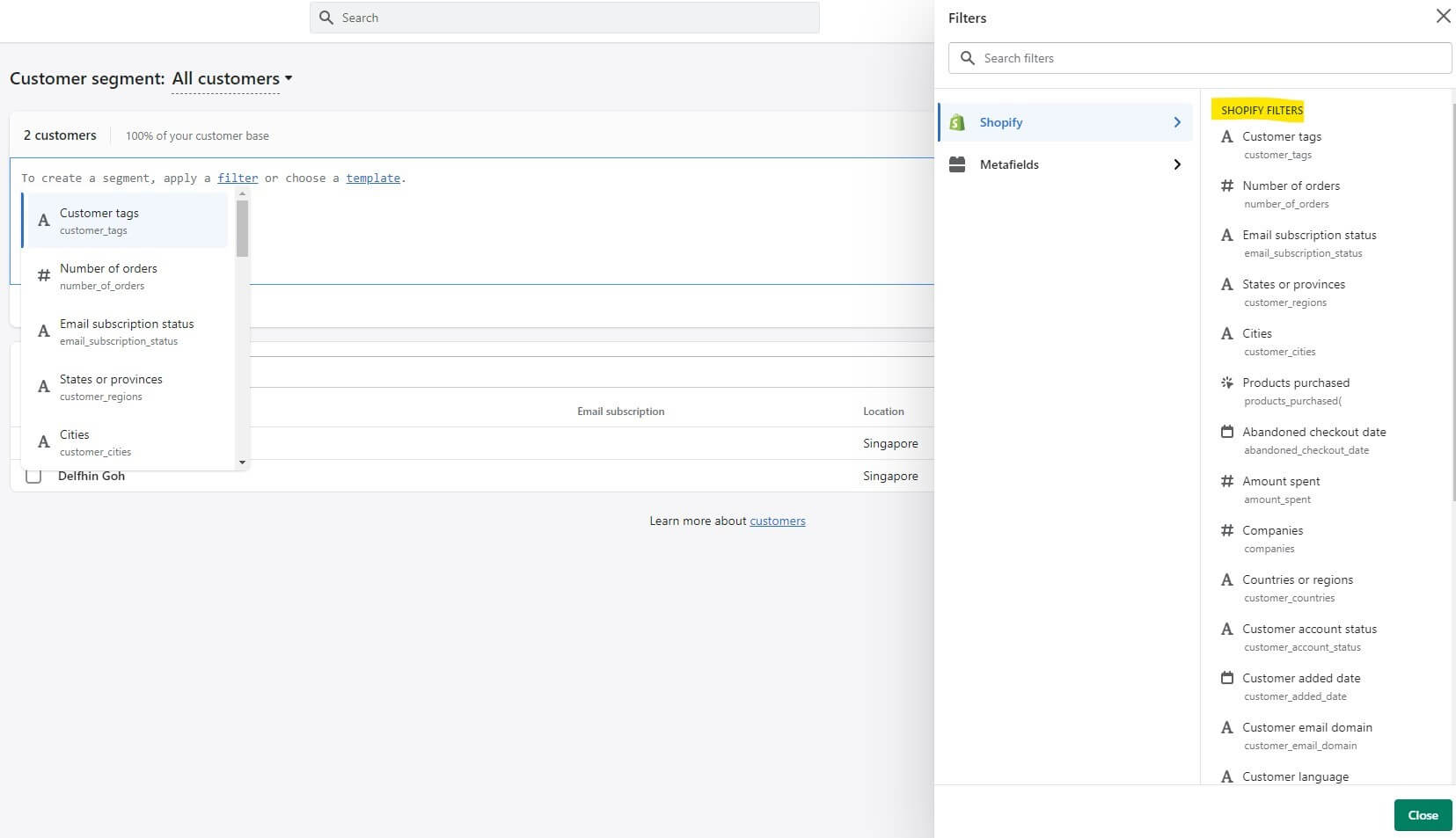The image size is (1456, 838).
Task: Select Shopify filter category
Action: tap(1065, 122)
